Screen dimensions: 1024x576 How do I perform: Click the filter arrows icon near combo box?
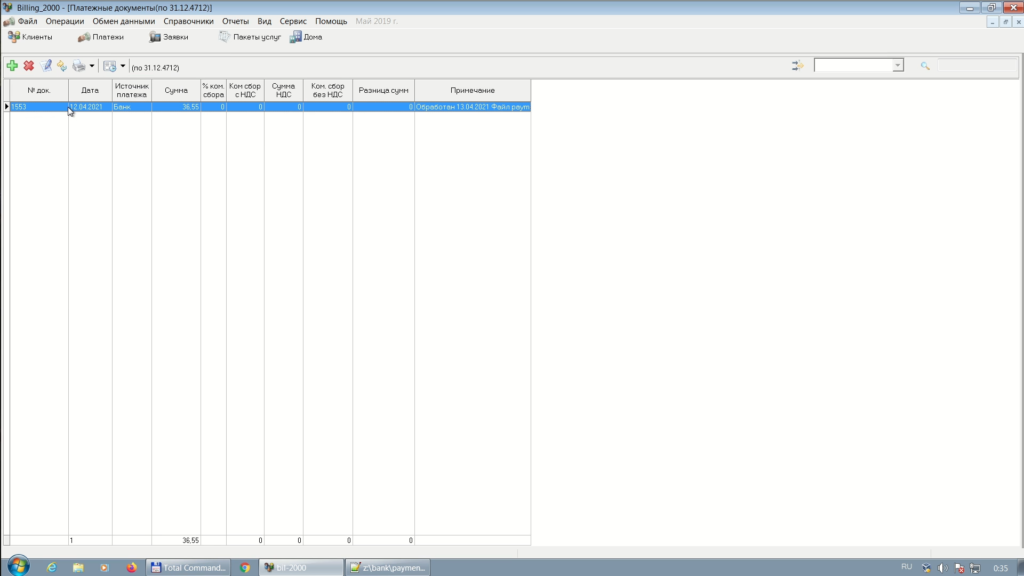click(x=798, y=66)
